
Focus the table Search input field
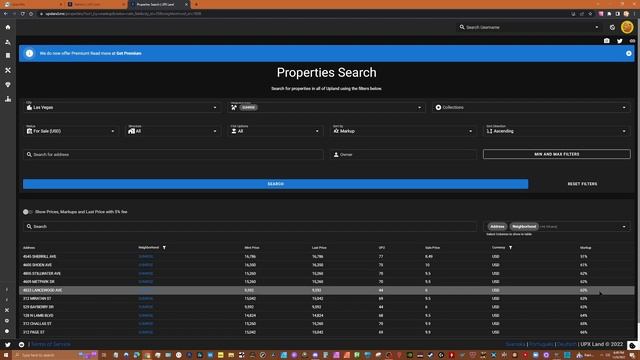point(250,227)
